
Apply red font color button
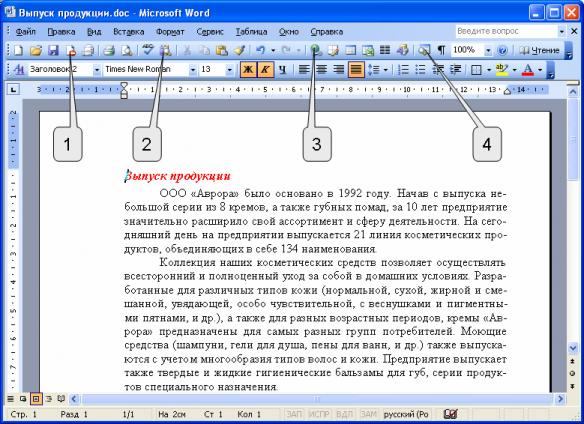(x=528, y=69)
